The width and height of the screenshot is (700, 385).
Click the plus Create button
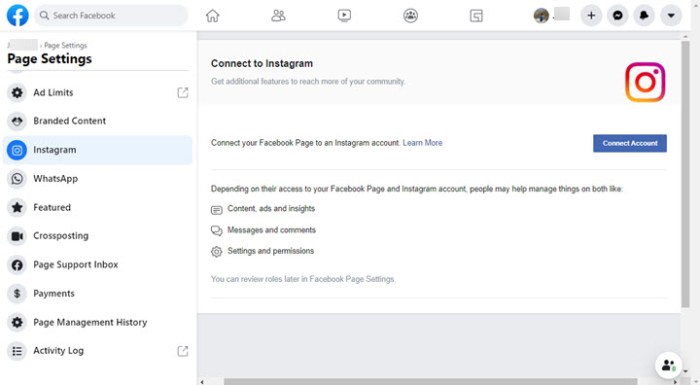[x=591, y=16]
